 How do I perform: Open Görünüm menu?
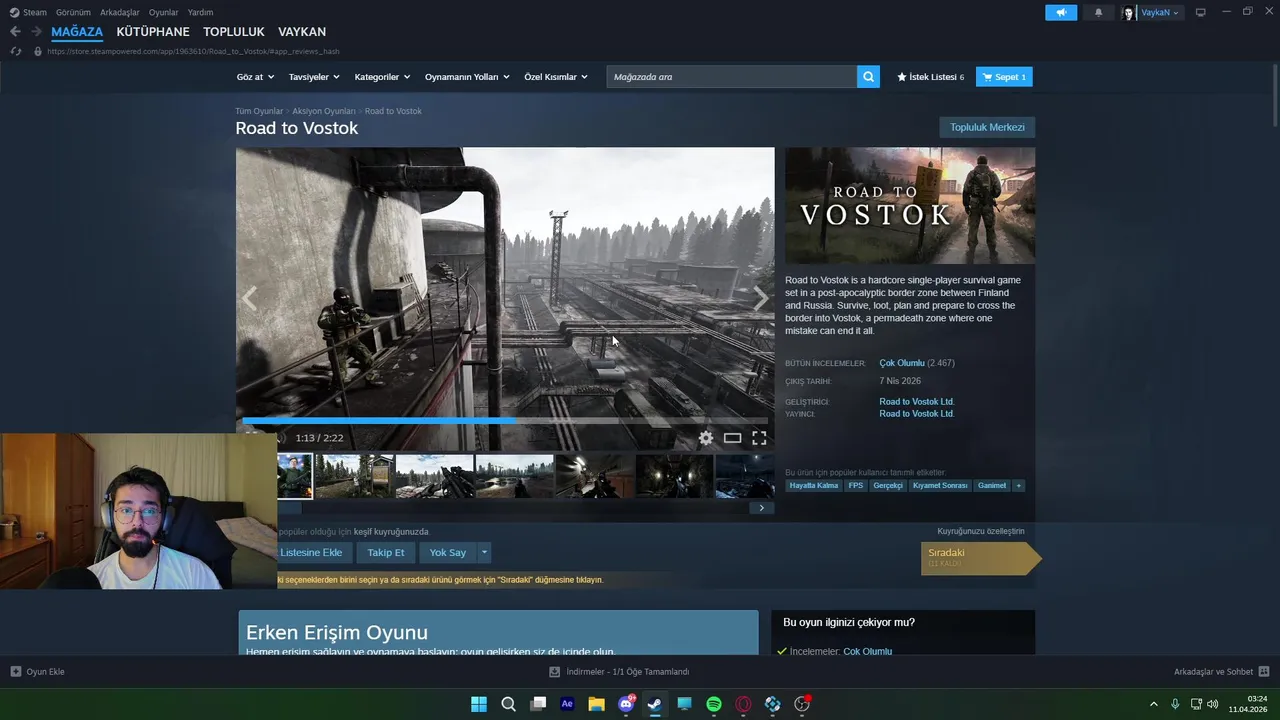[x=73, y=12]
